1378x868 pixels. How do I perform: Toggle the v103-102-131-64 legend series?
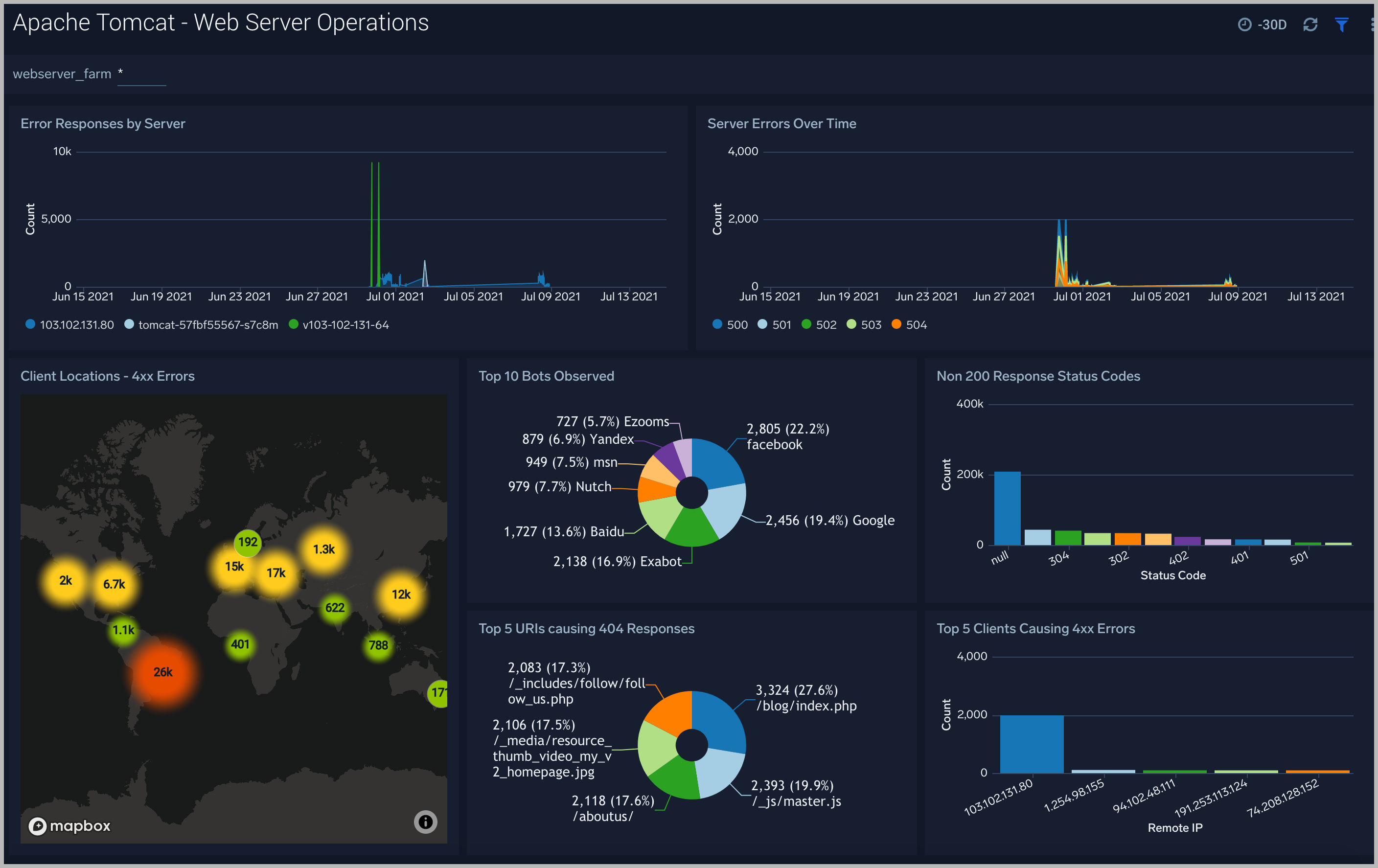coord(345,325)
